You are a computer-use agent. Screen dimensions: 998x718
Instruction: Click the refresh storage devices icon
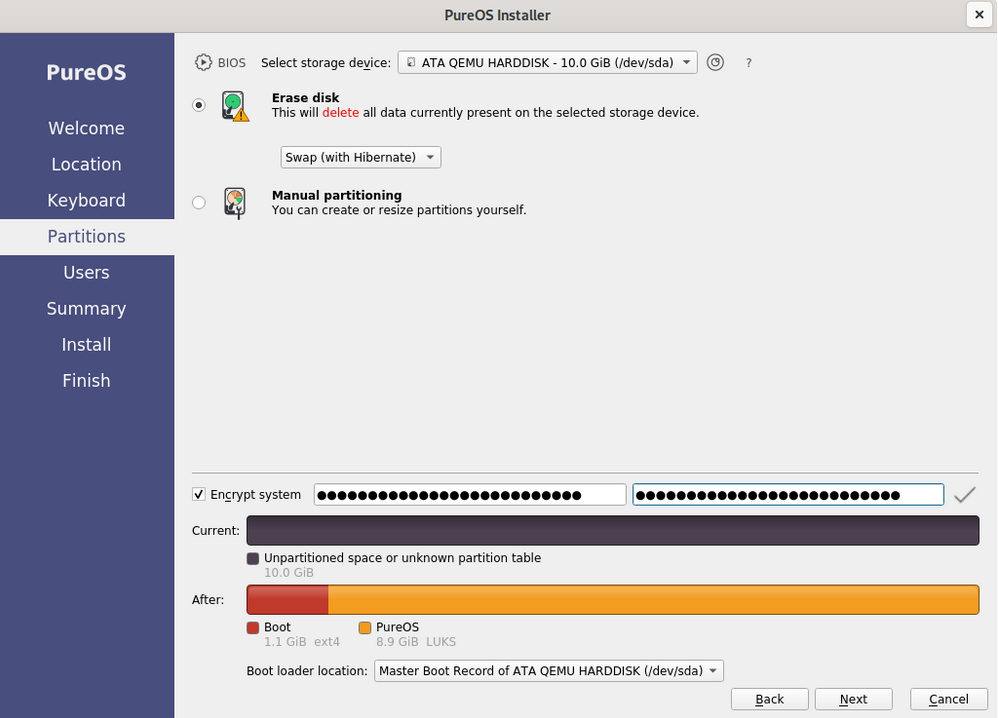tap(715, 62)
